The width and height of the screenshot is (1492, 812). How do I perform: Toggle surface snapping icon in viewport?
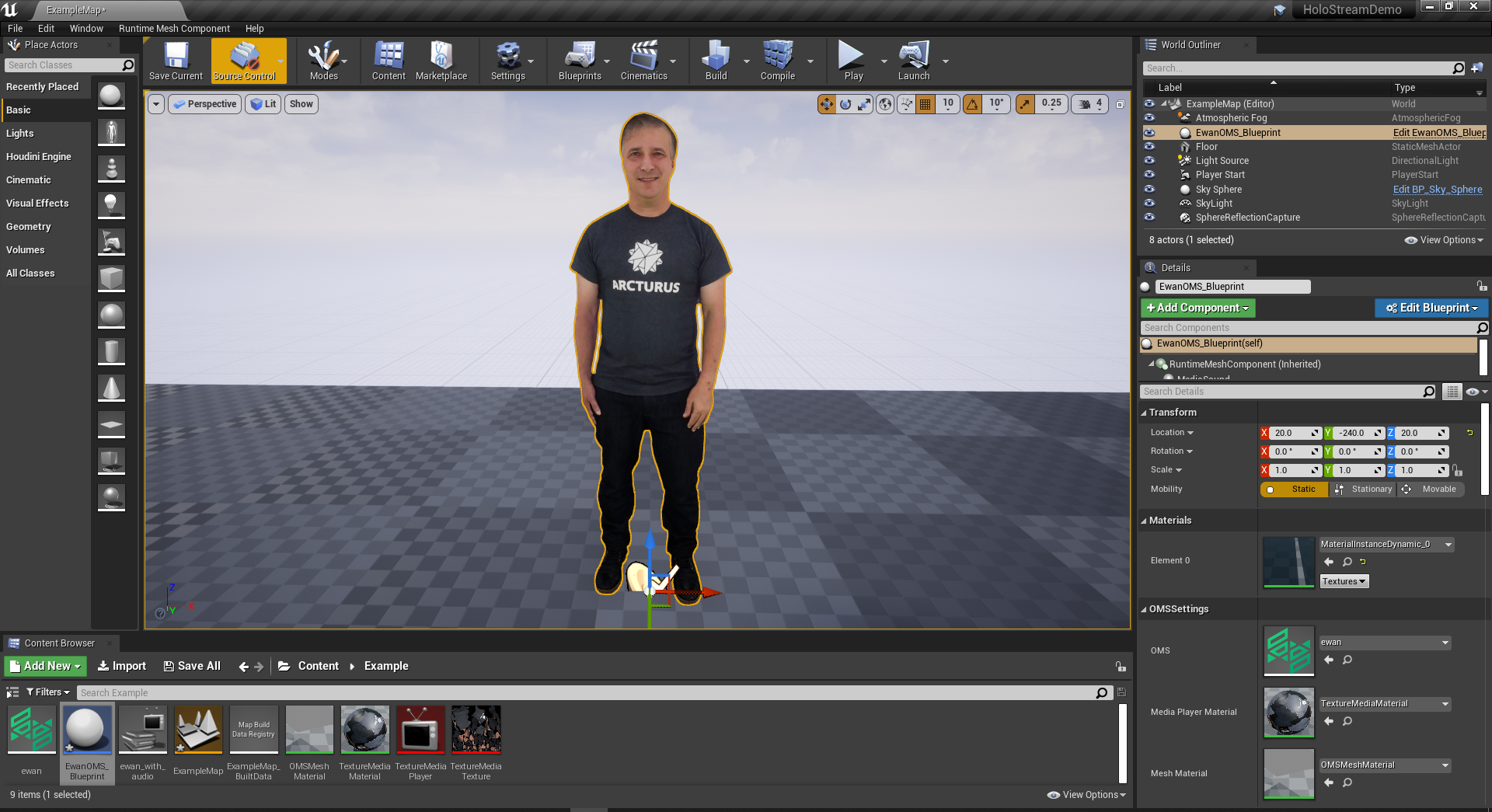906,104
